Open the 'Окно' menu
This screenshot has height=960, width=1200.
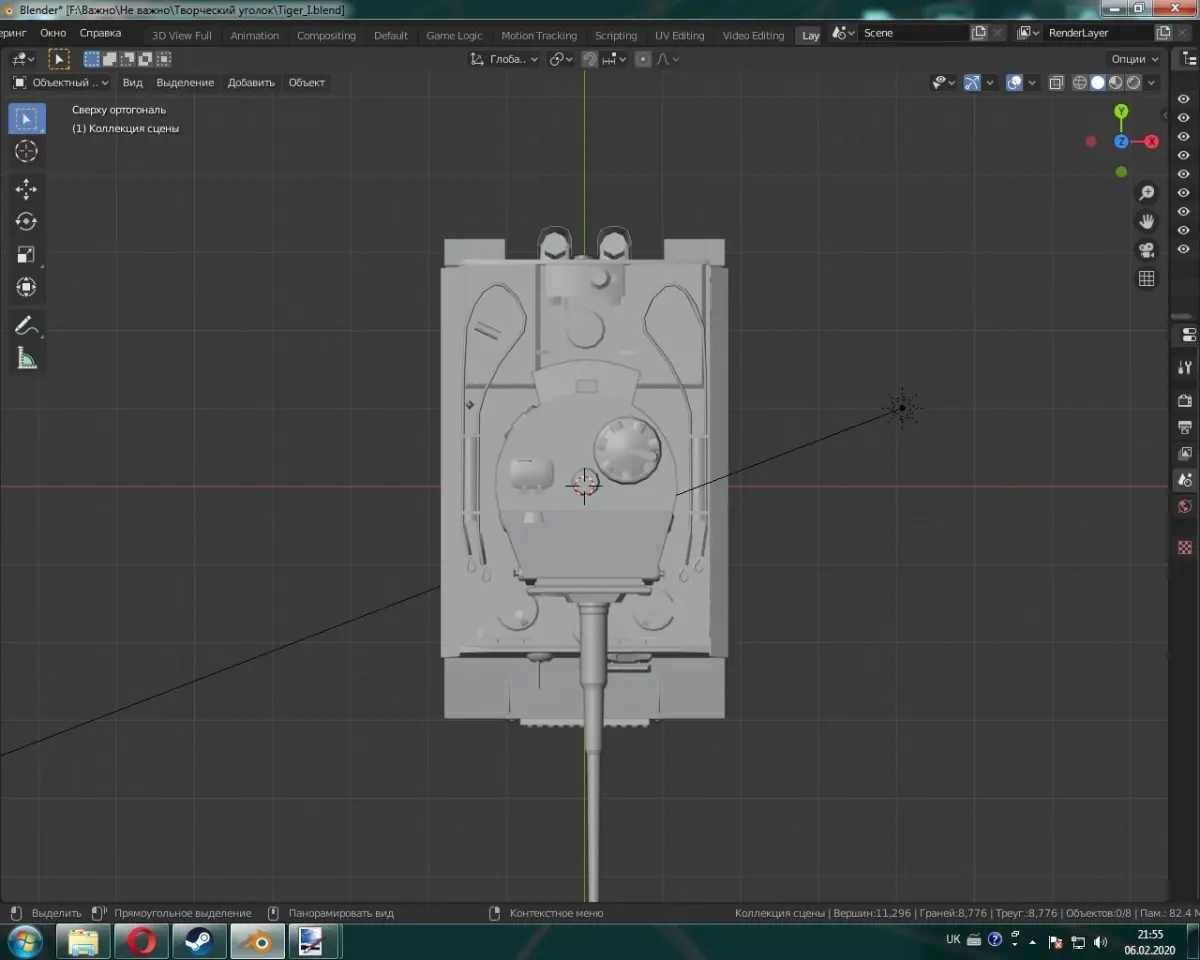pyautogui.click(x=53, y=33)
